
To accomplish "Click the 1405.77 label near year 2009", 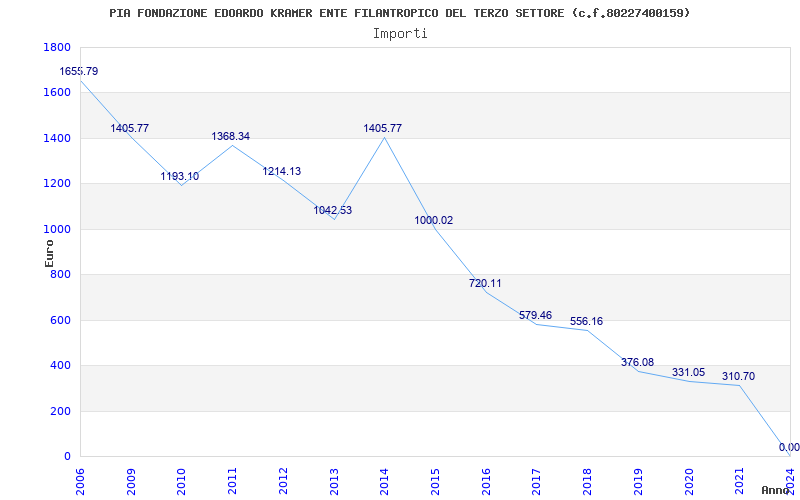I will (130, 129).
